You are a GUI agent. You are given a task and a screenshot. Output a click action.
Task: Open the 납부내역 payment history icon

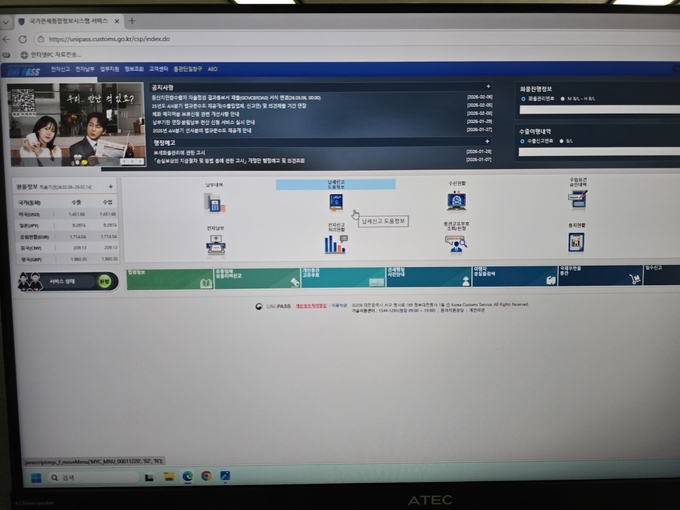tap(214, 202)
